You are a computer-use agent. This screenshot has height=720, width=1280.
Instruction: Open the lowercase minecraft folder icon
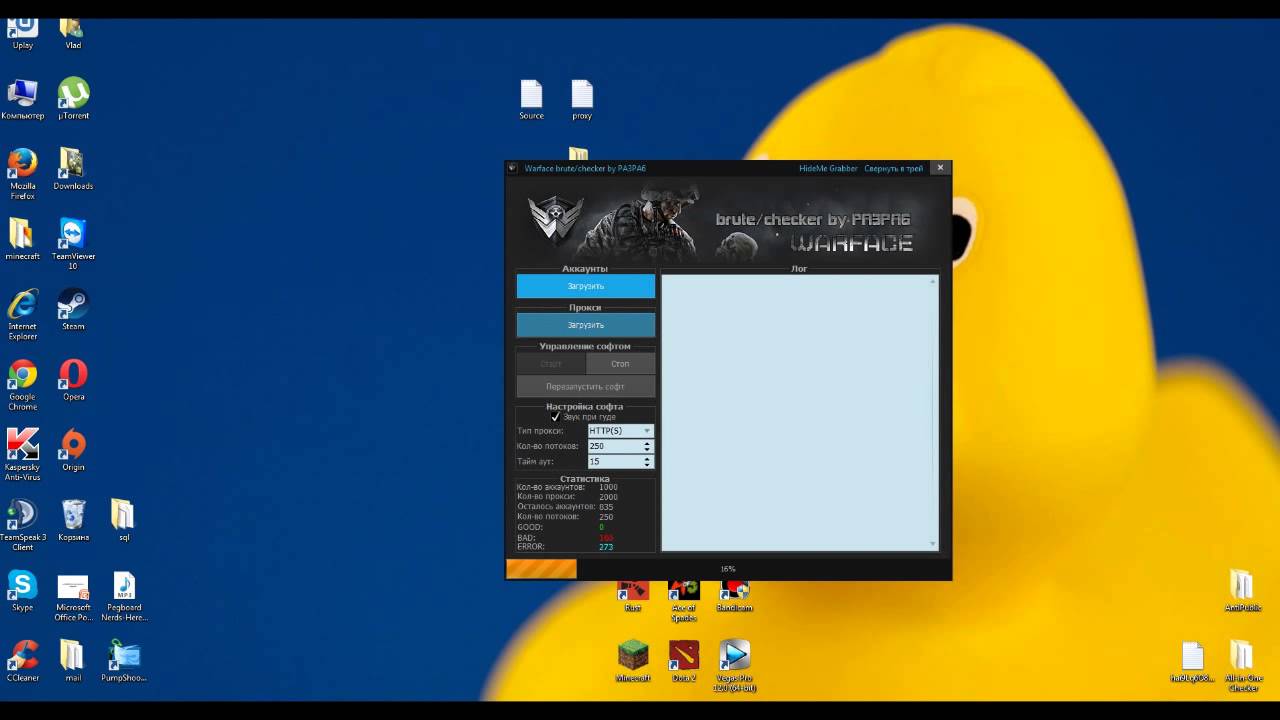click(22, 240)
